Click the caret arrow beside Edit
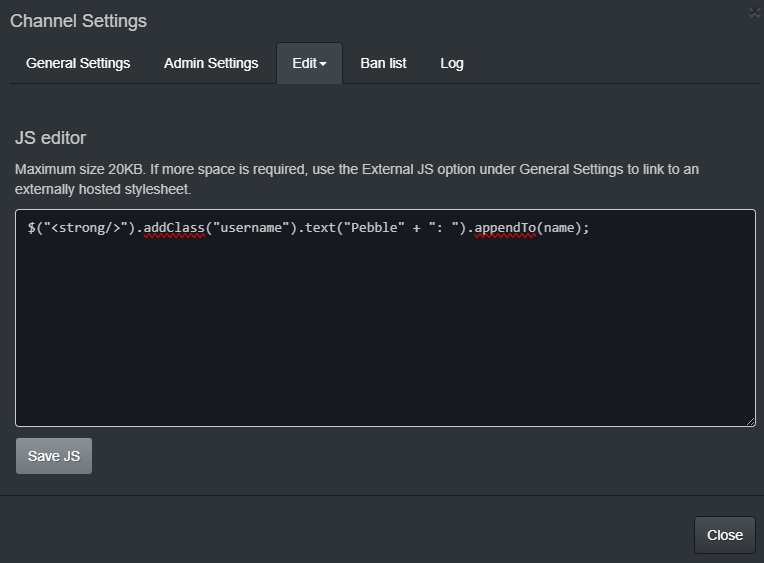 323,64
